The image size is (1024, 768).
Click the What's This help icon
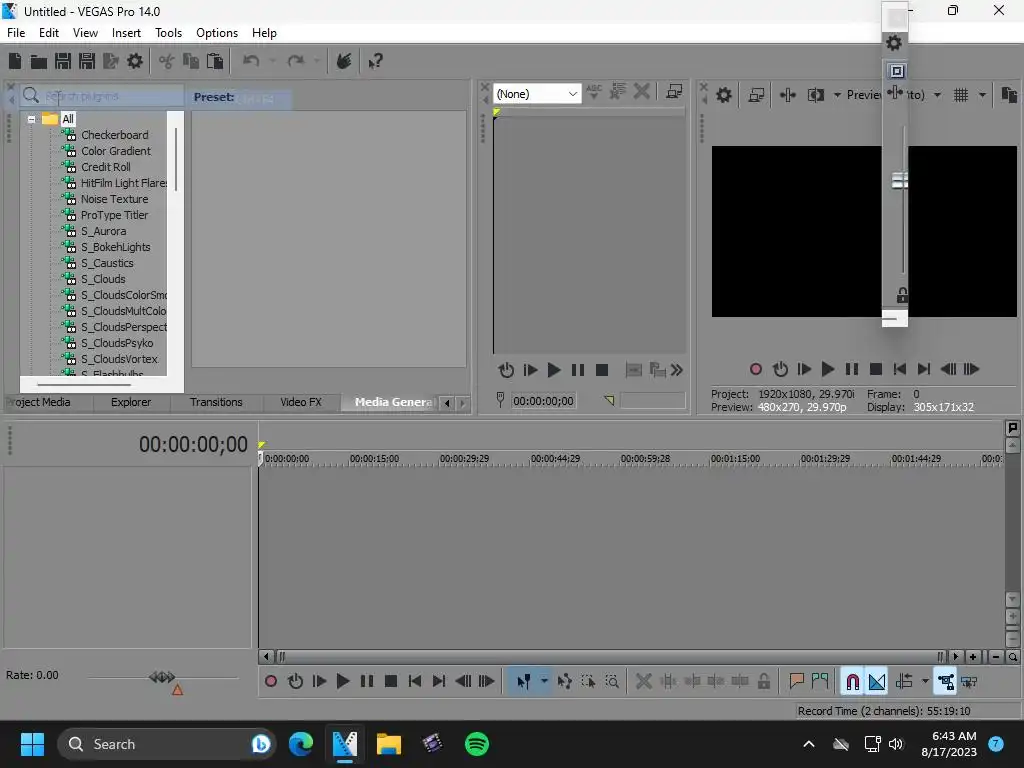point(375,61)
